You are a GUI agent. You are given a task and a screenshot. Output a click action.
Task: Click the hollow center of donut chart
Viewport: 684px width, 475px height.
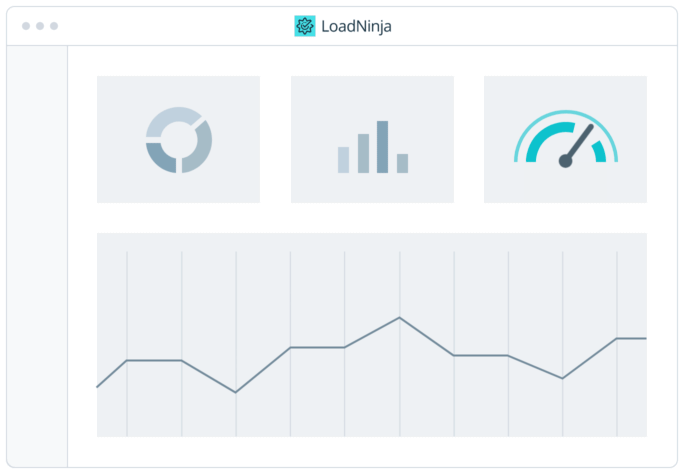tap(178, 140)
